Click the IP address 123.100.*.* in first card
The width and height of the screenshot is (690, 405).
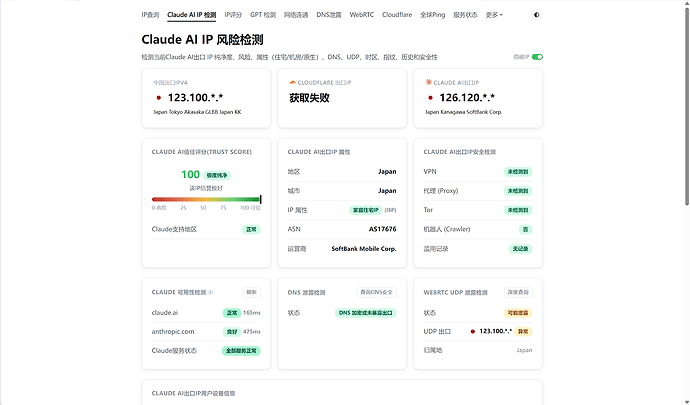point(195,98)
